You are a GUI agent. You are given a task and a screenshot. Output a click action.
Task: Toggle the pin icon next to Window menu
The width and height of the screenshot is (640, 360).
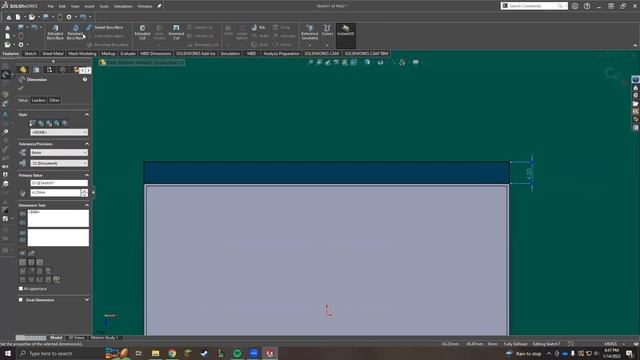point(160,6)
